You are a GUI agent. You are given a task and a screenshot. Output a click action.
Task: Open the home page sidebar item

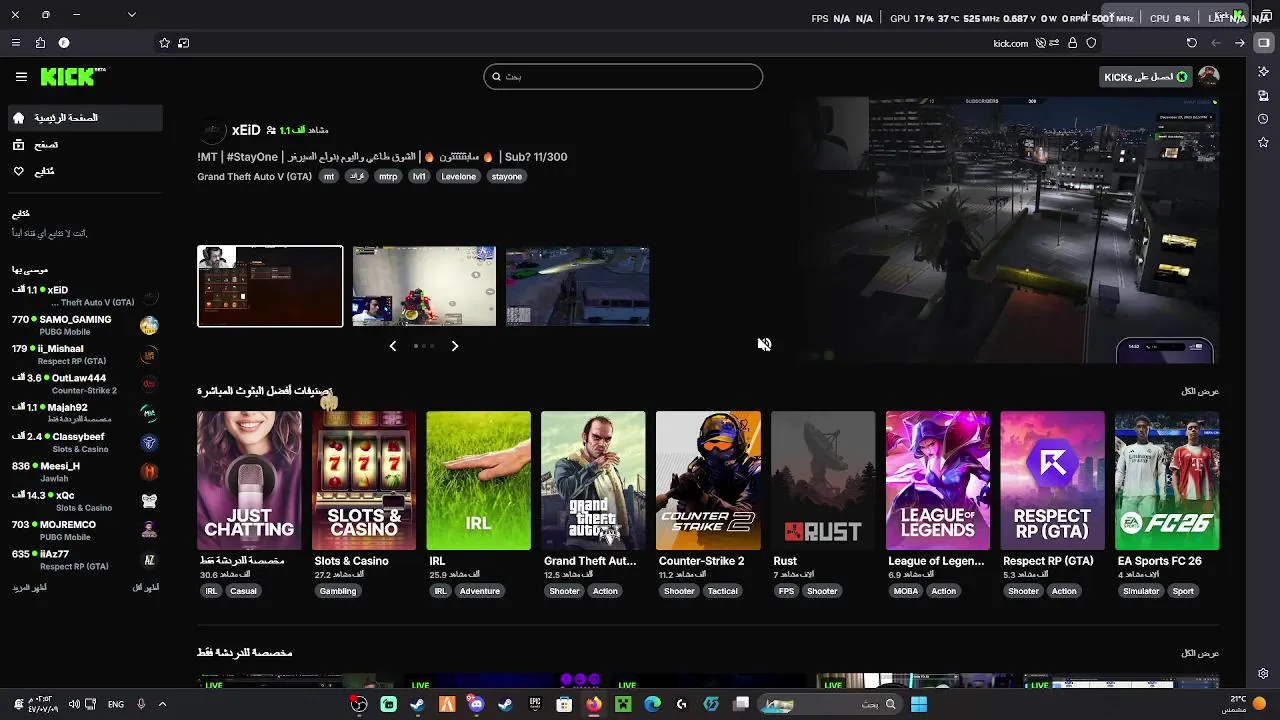click(85, 118)
